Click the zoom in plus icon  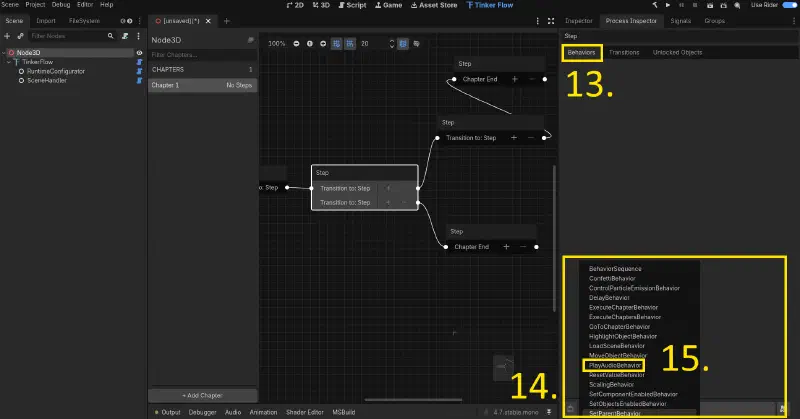(323, 44)
